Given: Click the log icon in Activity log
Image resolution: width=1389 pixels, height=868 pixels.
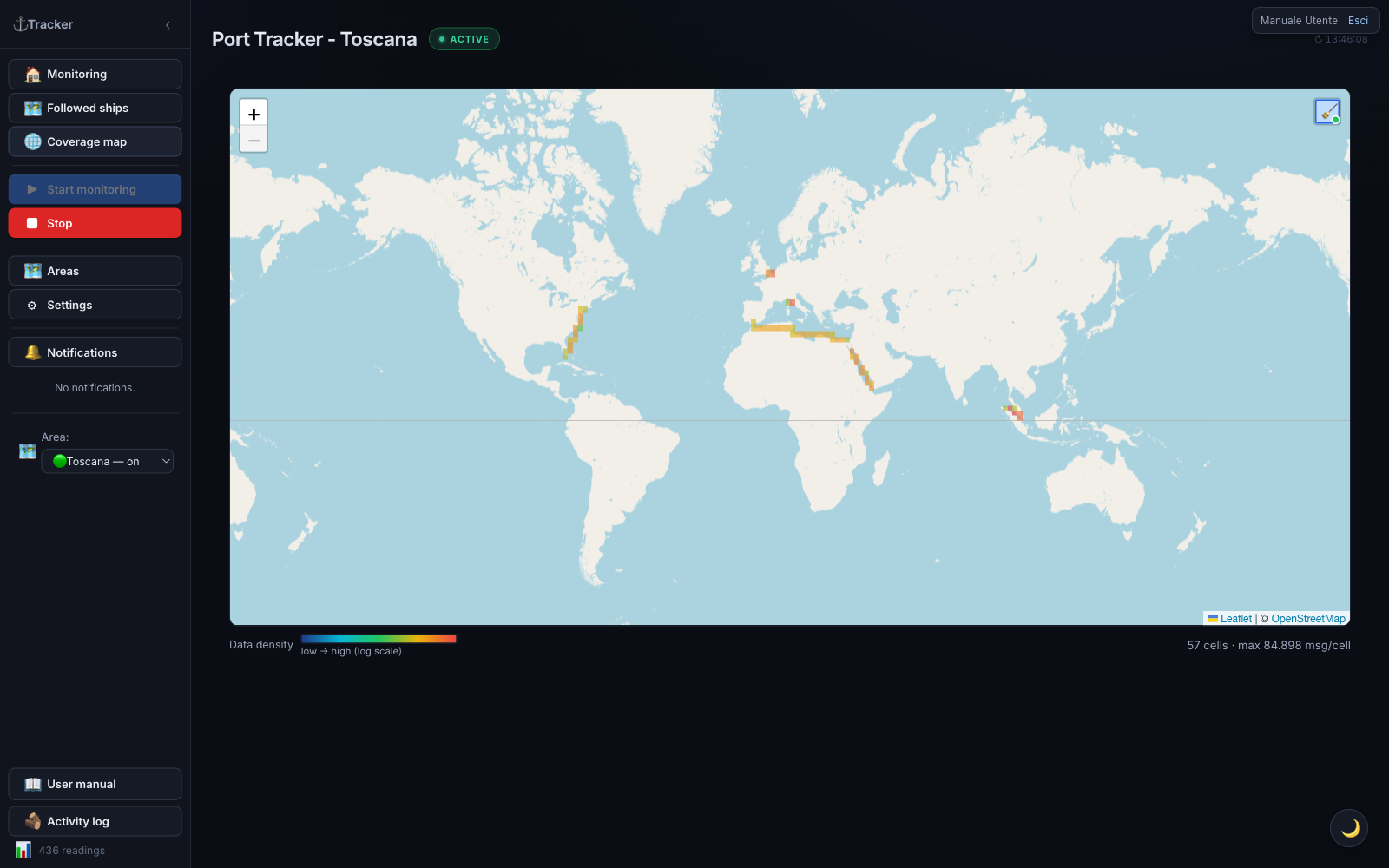Looking at the screenshot, I should (33, 821).
